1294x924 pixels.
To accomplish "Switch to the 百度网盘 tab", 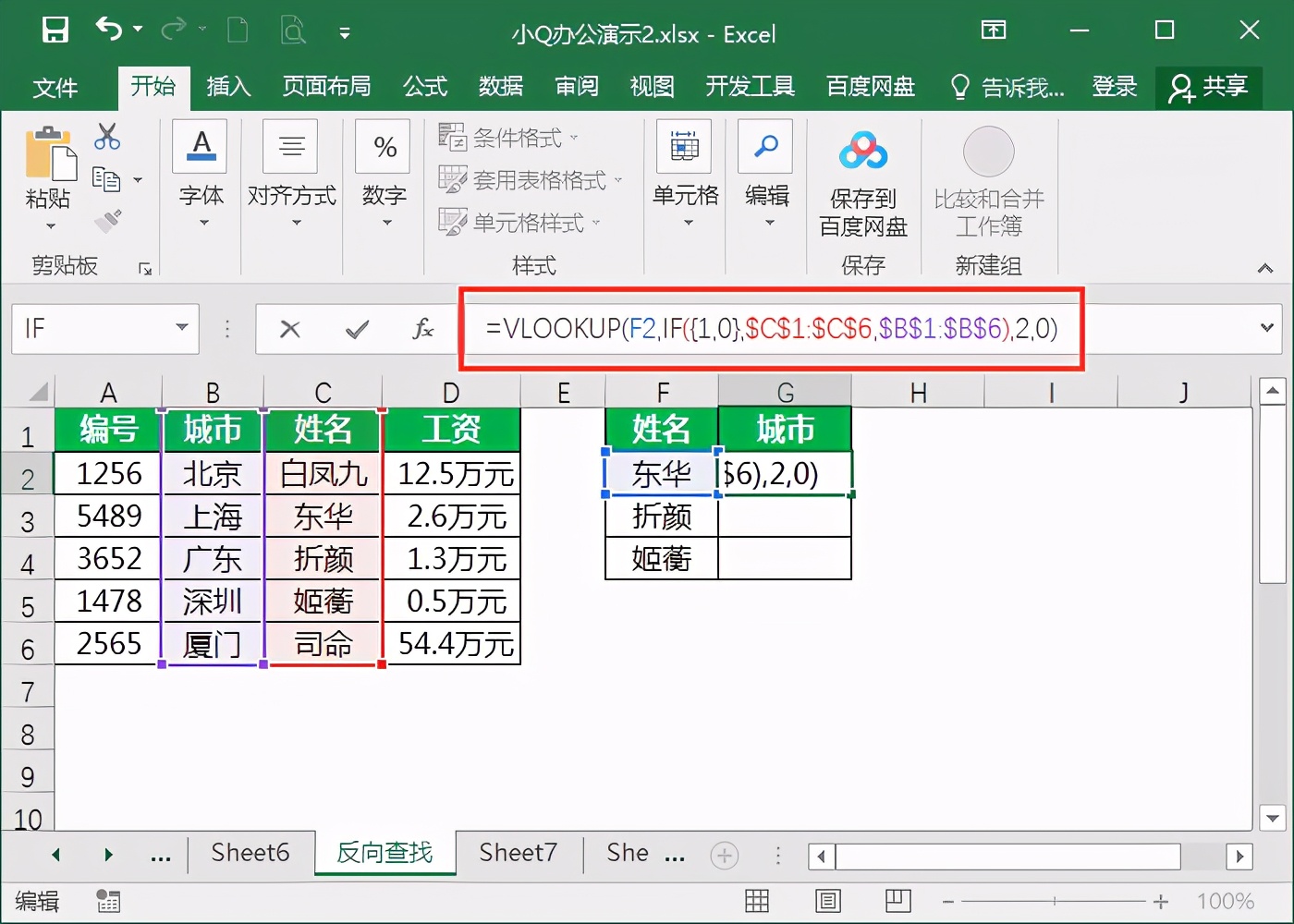I will 871,87.
